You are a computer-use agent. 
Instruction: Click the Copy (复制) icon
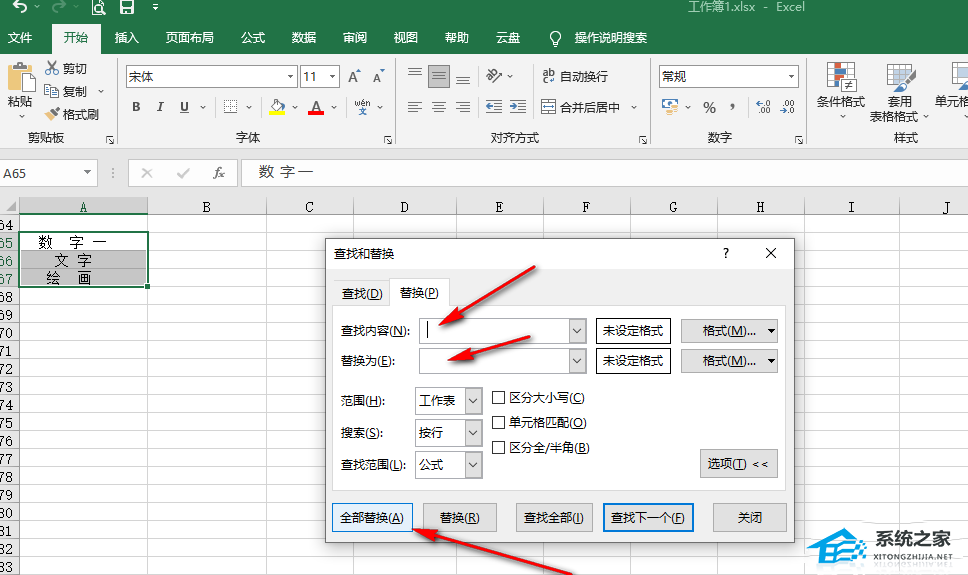tap(52, 91)
